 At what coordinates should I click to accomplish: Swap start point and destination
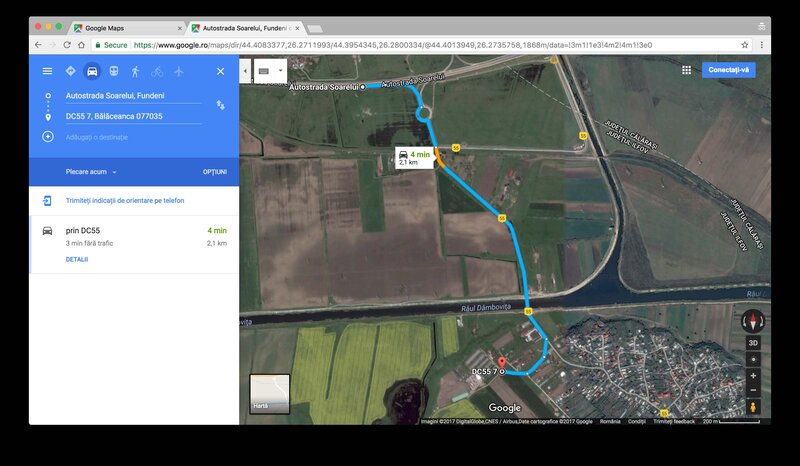tap(220, 105)
